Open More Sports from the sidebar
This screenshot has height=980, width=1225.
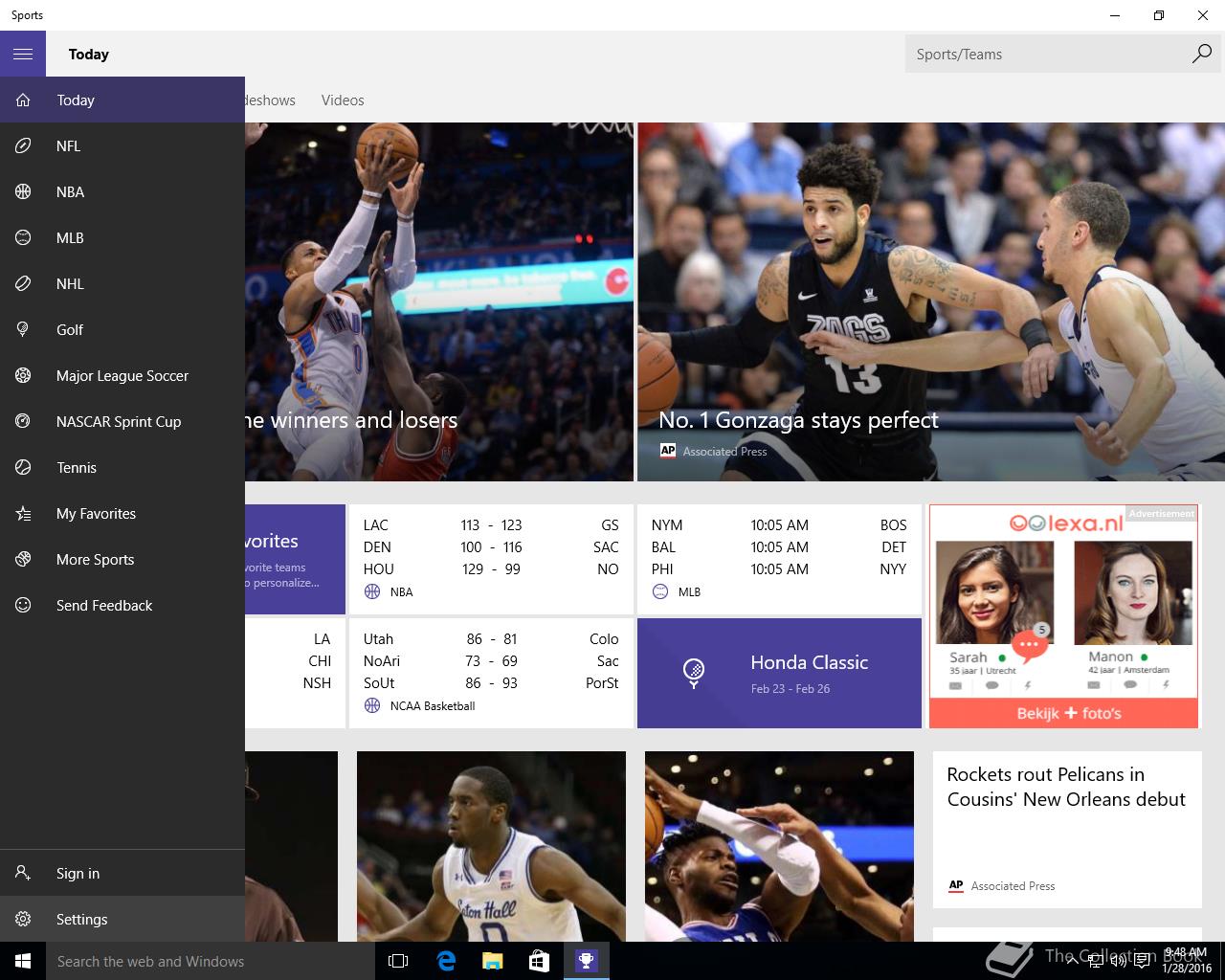point(122,559)
